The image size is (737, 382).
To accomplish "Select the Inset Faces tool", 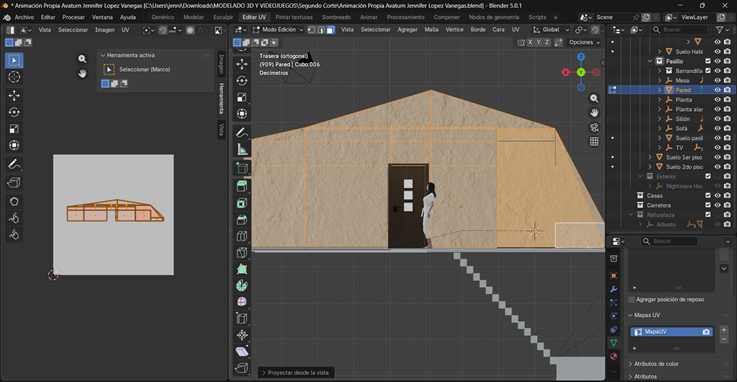I will click(x=242, y=203).
